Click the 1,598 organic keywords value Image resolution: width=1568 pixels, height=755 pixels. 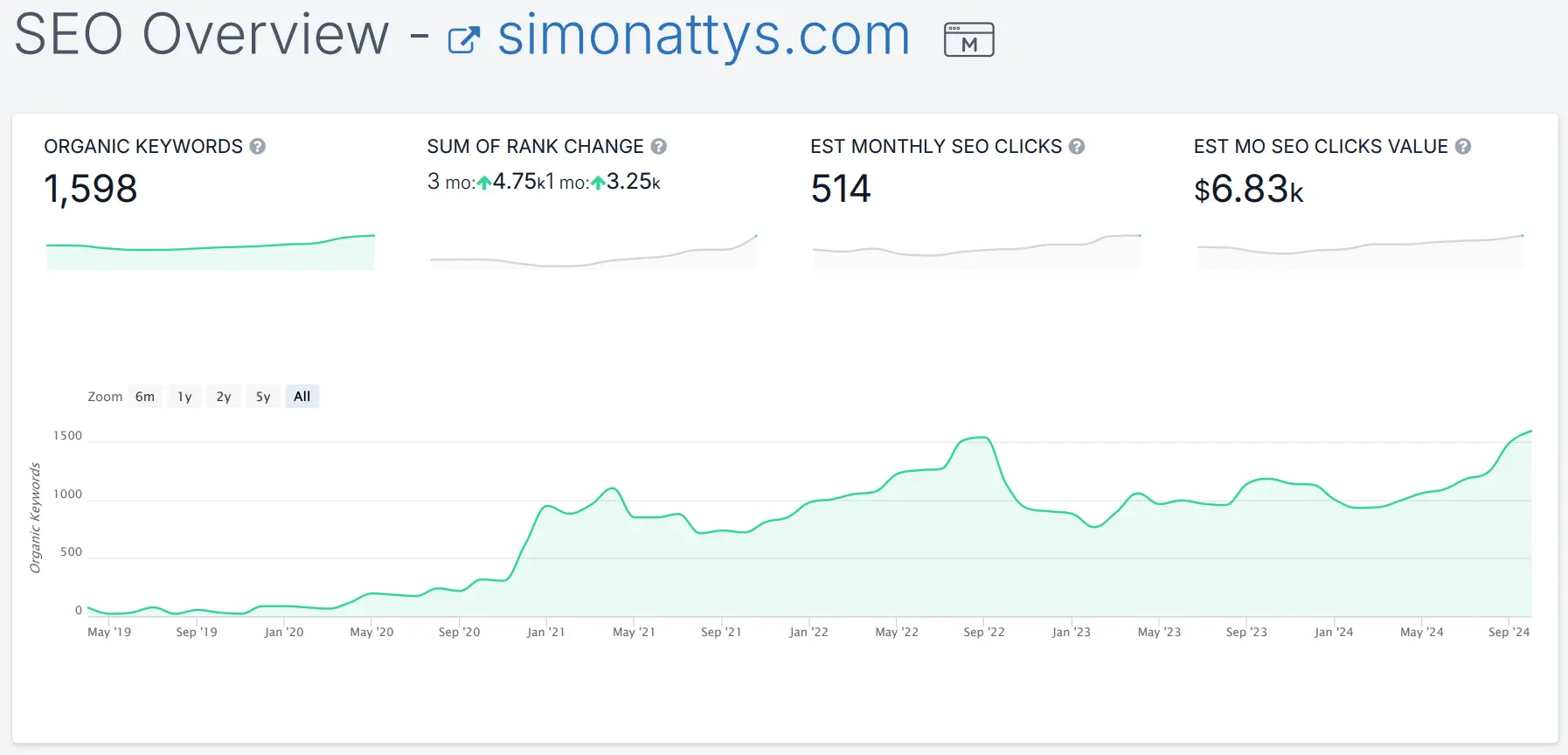91,189
